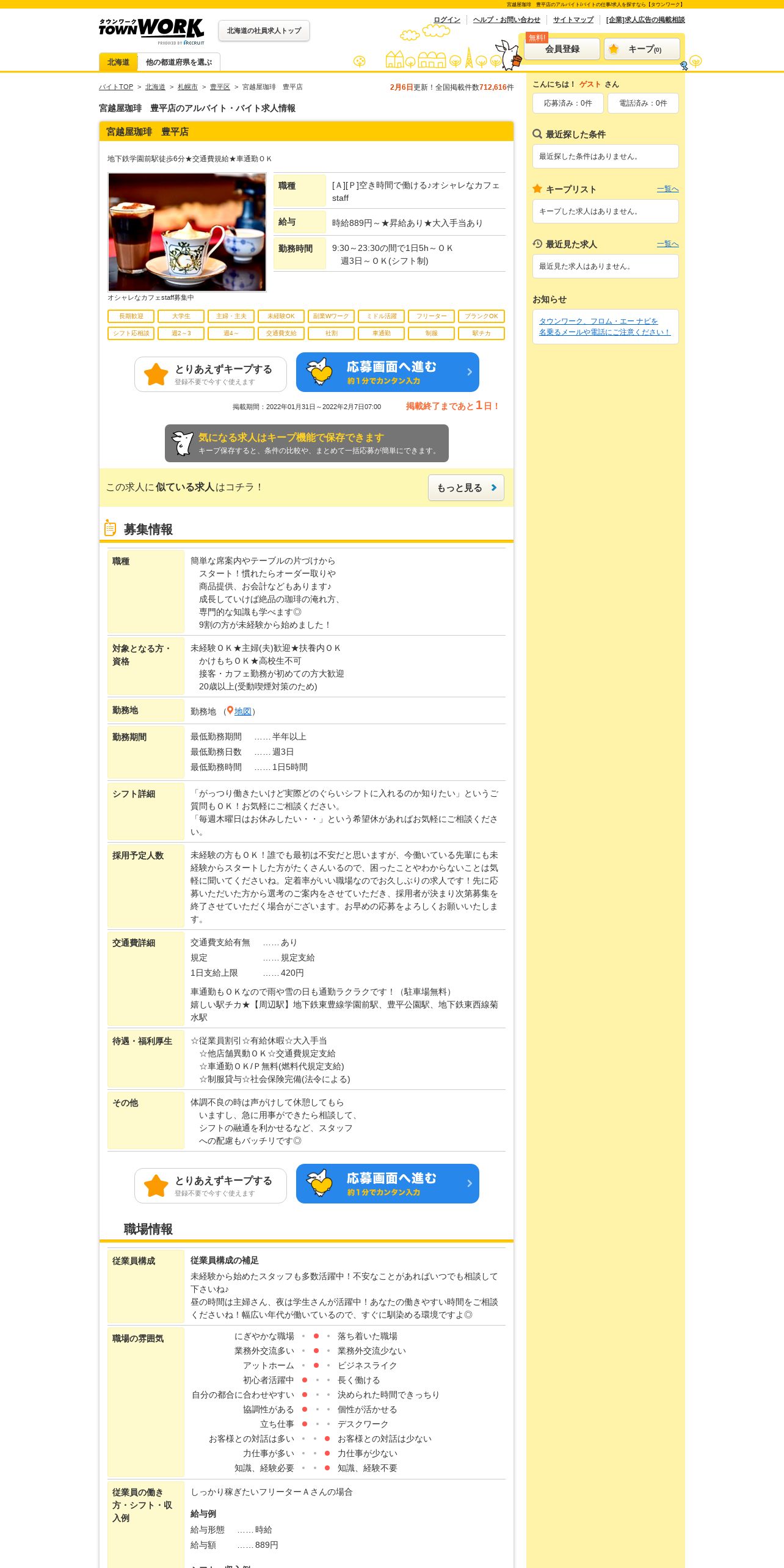Open ヘルプ・お問い合わせ link
784x1568 pixels.
tap(506, 20)
